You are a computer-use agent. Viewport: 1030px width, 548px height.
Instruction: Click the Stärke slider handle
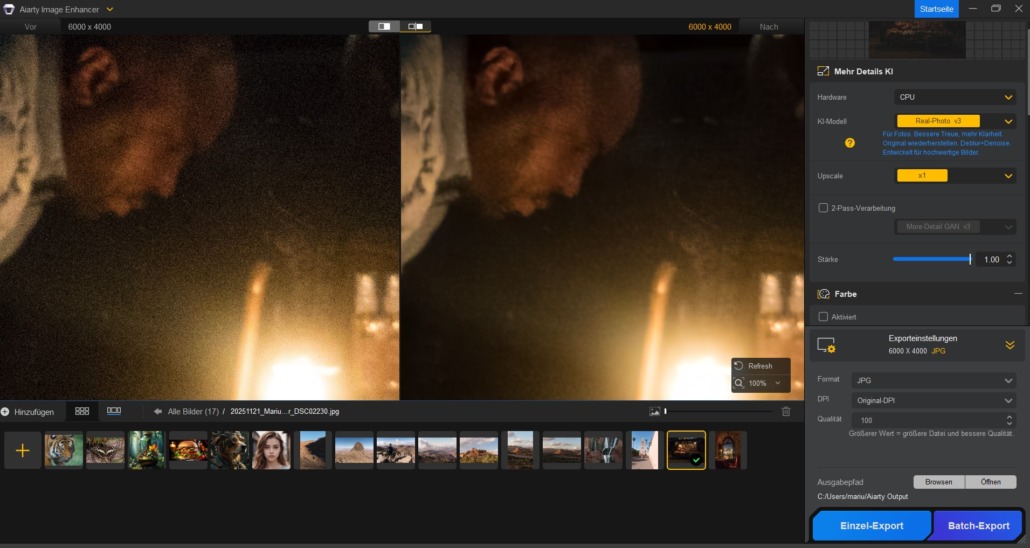point(970,259)
